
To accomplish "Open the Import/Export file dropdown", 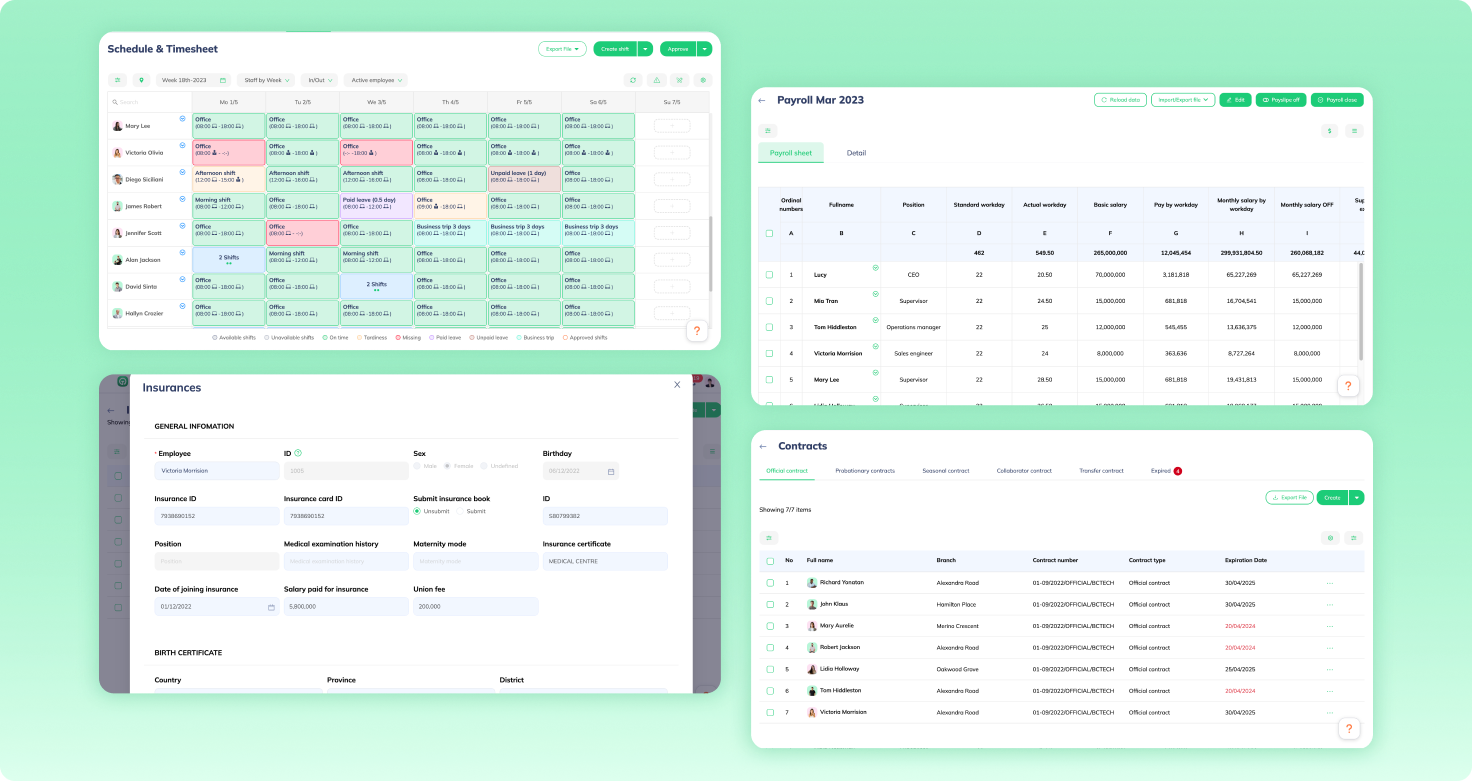I will point(1182,100).
